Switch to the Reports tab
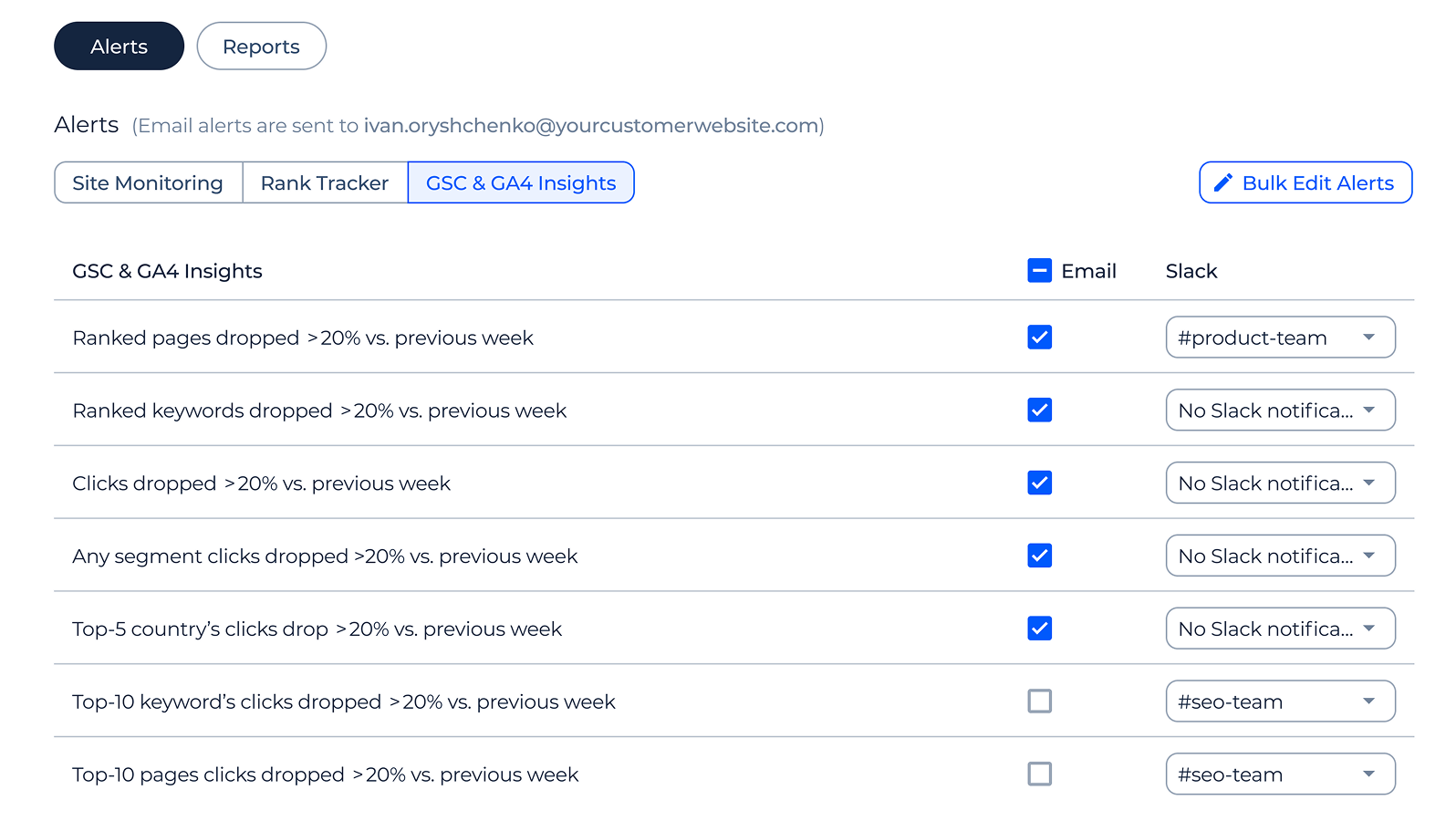Viewport: 1456px width, 821px height. 261,47
